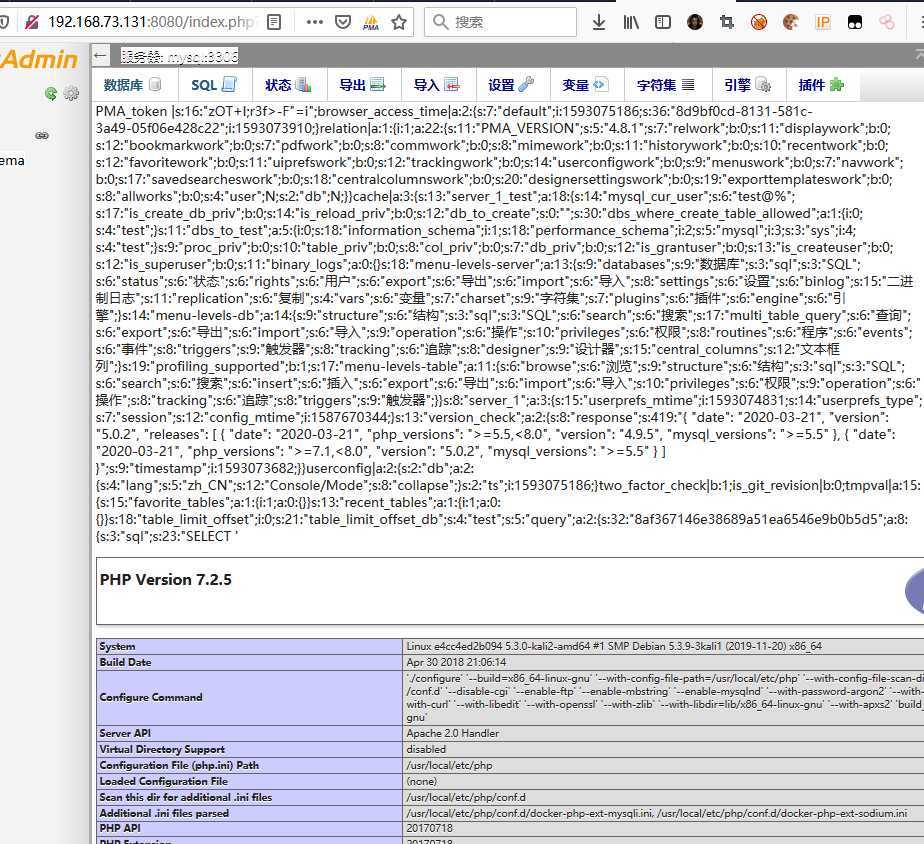Screen dimensions: 924x844
Task: Click the '(none)' Loaded Configuration File value
Action: tap(421, 781)
